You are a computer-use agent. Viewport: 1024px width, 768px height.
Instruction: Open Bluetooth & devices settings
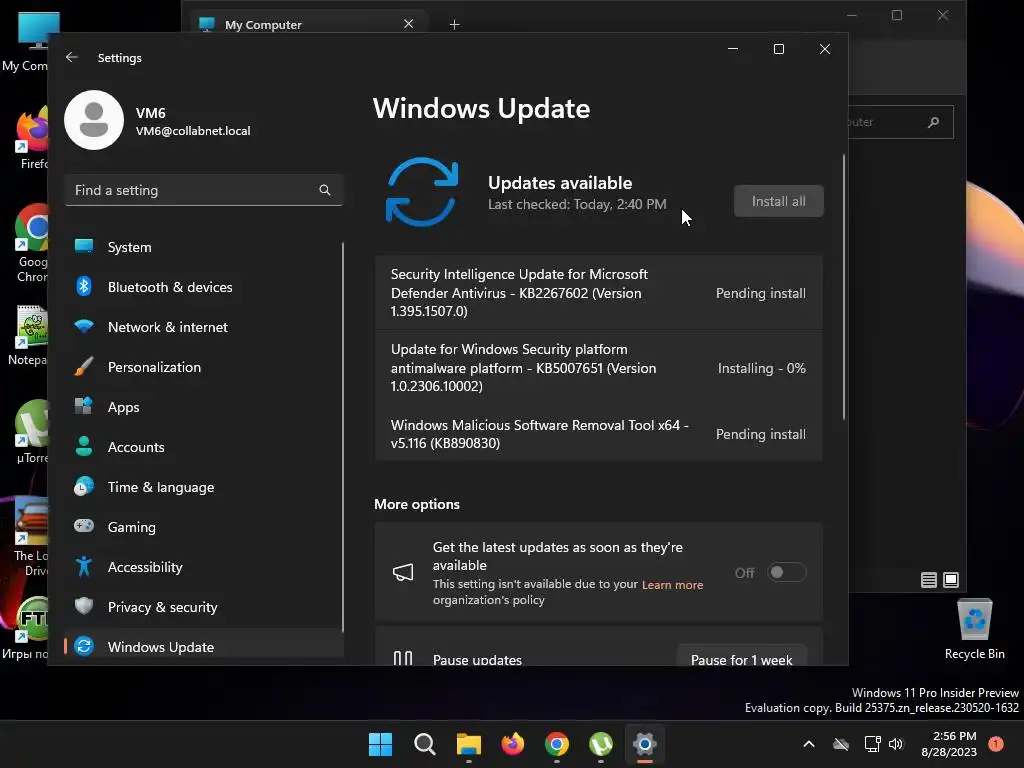coord(204,287)
